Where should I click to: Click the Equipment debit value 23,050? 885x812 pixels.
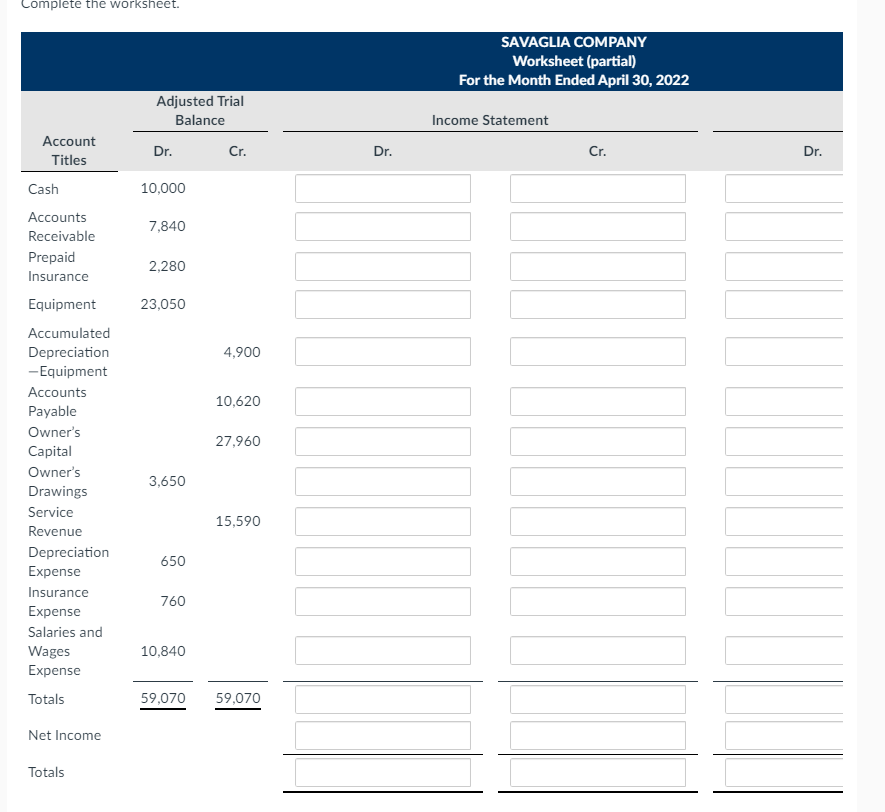[x=163, y=304]
